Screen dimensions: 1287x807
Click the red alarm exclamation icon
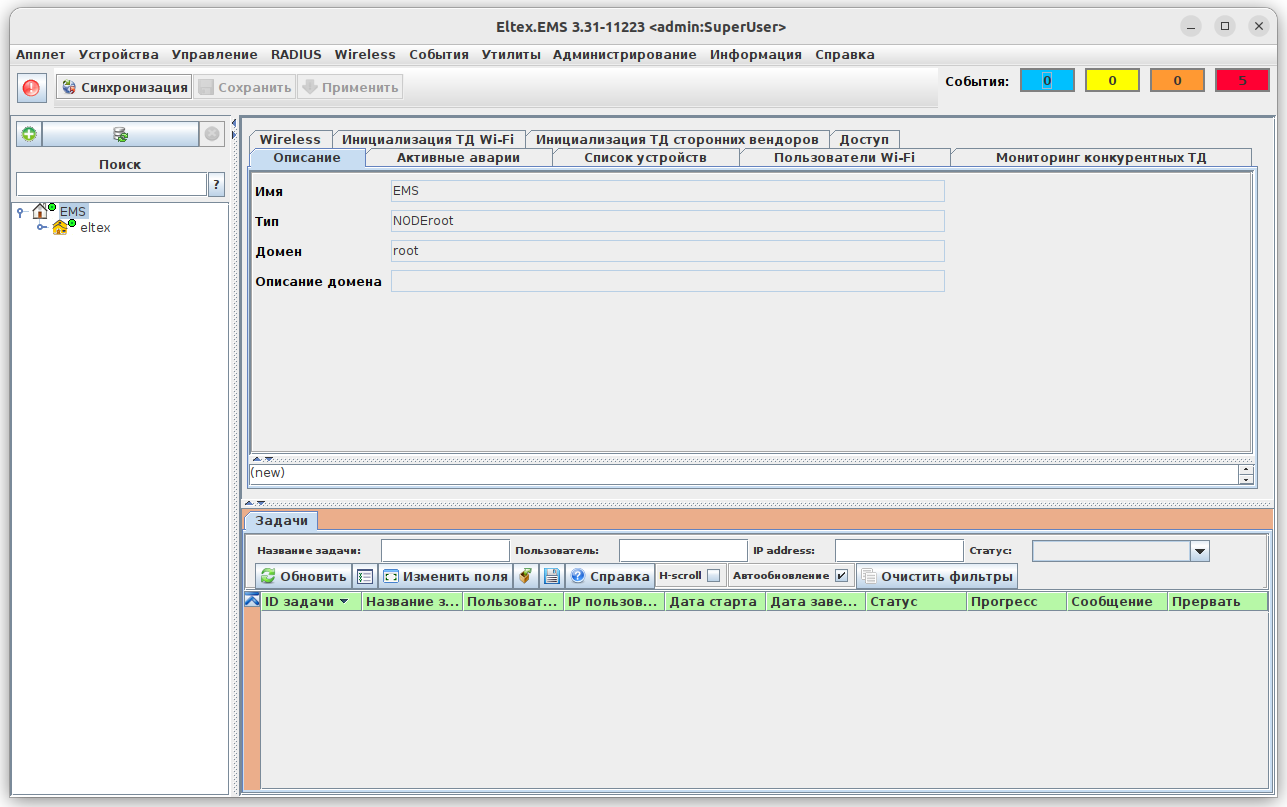(x=31, y=88)
